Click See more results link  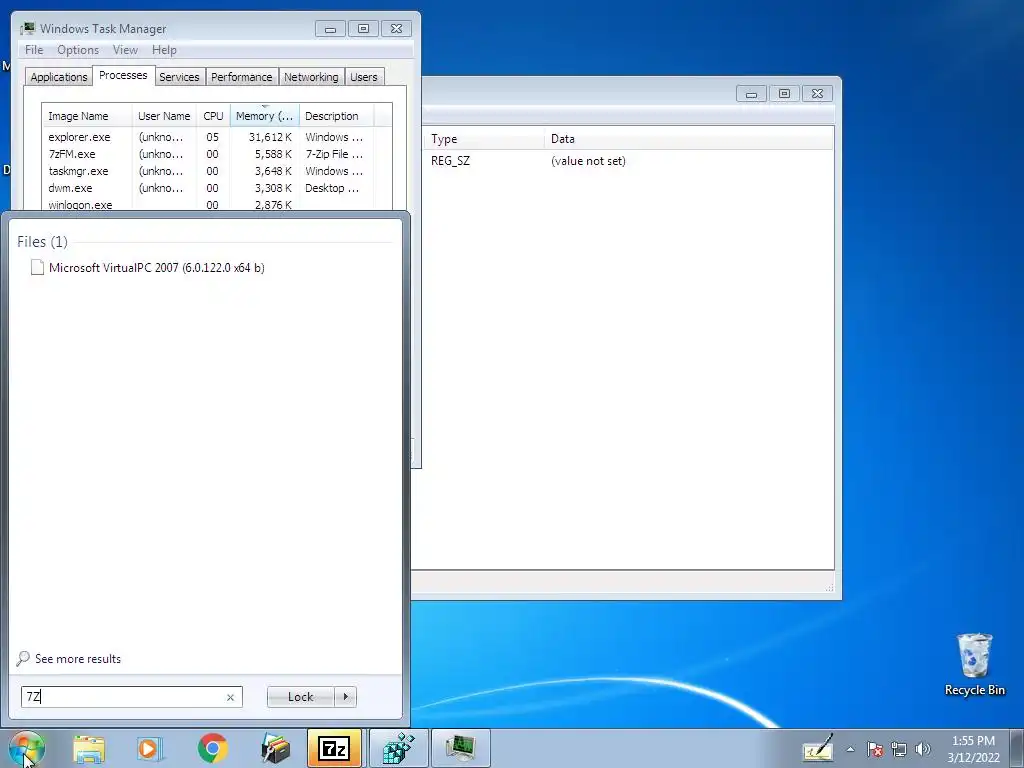click(78, 658)
